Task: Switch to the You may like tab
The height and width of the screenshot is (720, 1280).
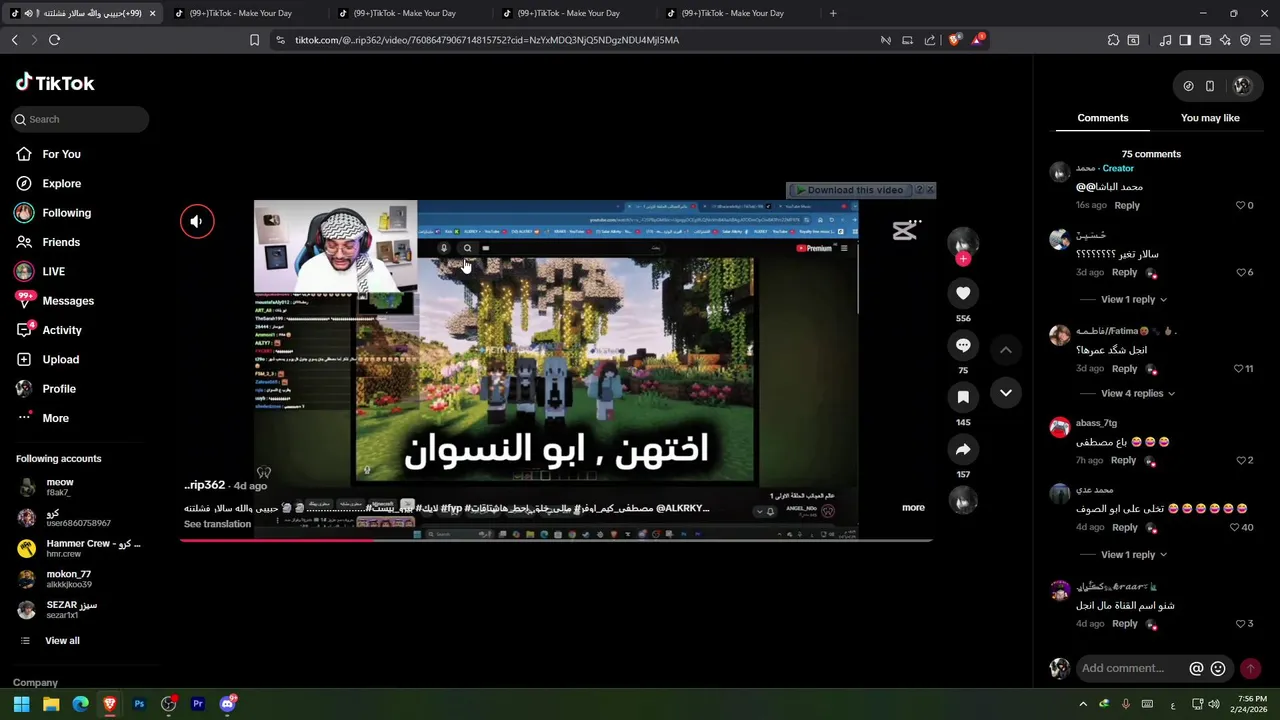Action: pos(1210,118)
